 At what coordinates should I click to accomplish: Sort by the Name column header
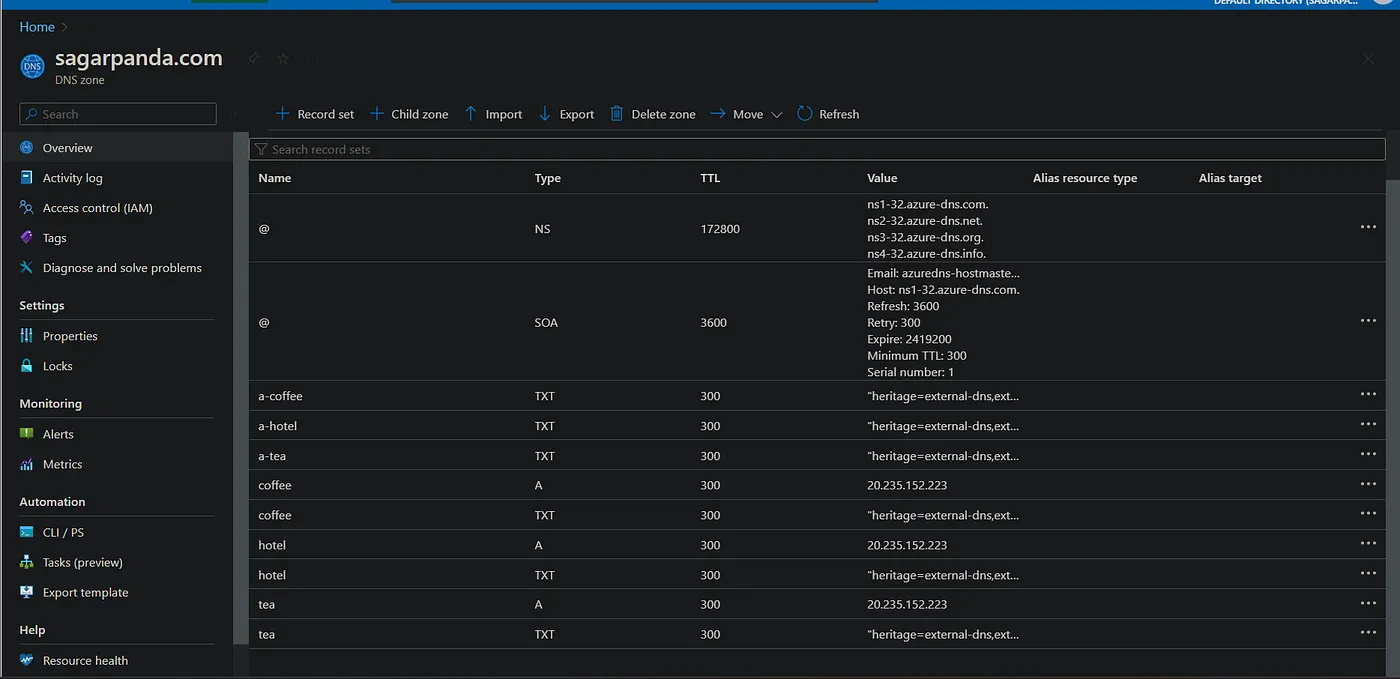pyautogui.click(x=275, y=178)
